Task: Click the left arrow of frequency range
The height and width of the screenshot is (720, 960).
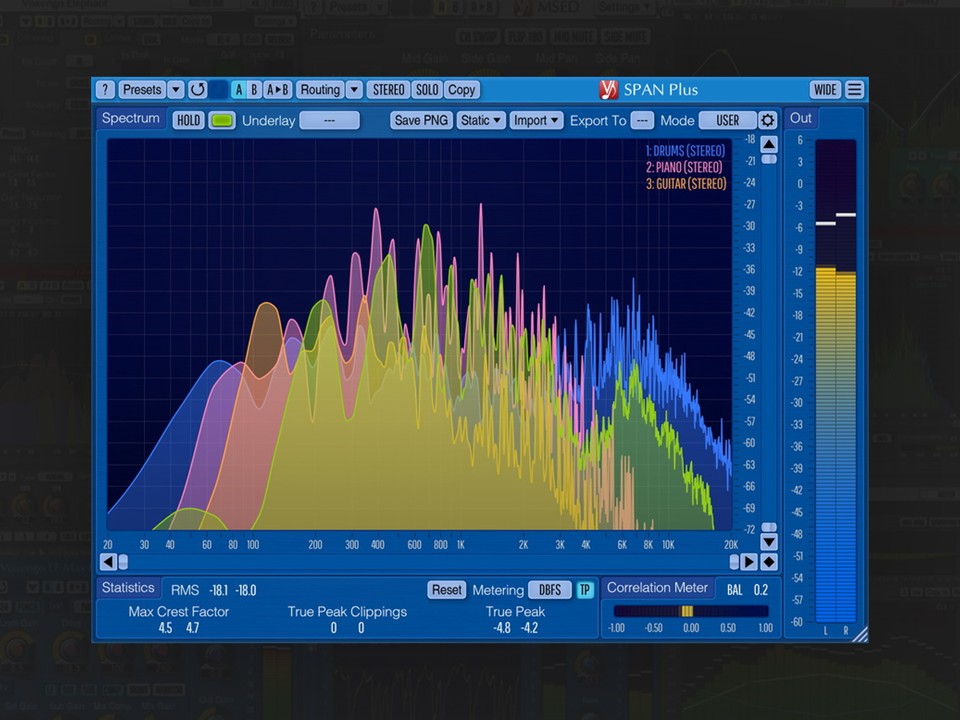Action: [108, 562]
